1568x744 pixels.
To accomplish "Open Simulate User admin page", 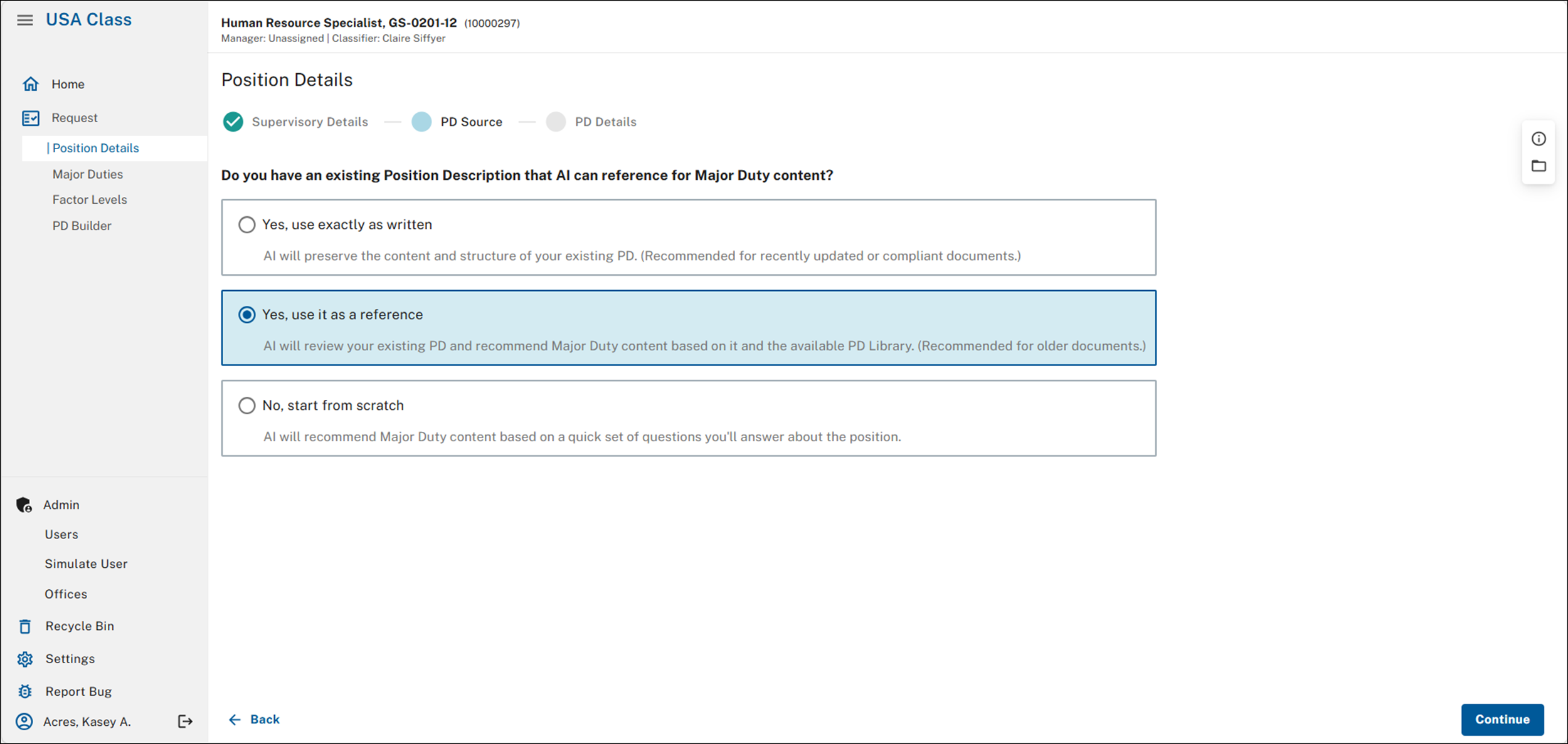I will pyautogui.click(x=86, y=564).
